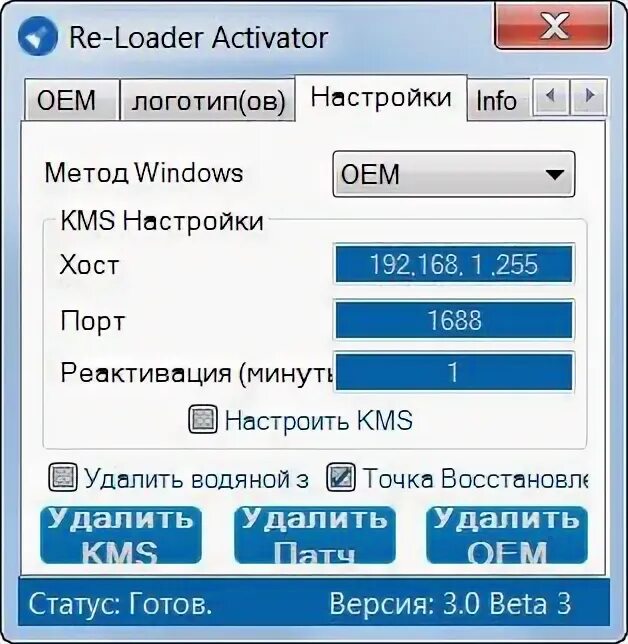The image size is (628, 644).
Task: Toggle the Удалить водяной знак checkbox
Action: pos(63,477)
